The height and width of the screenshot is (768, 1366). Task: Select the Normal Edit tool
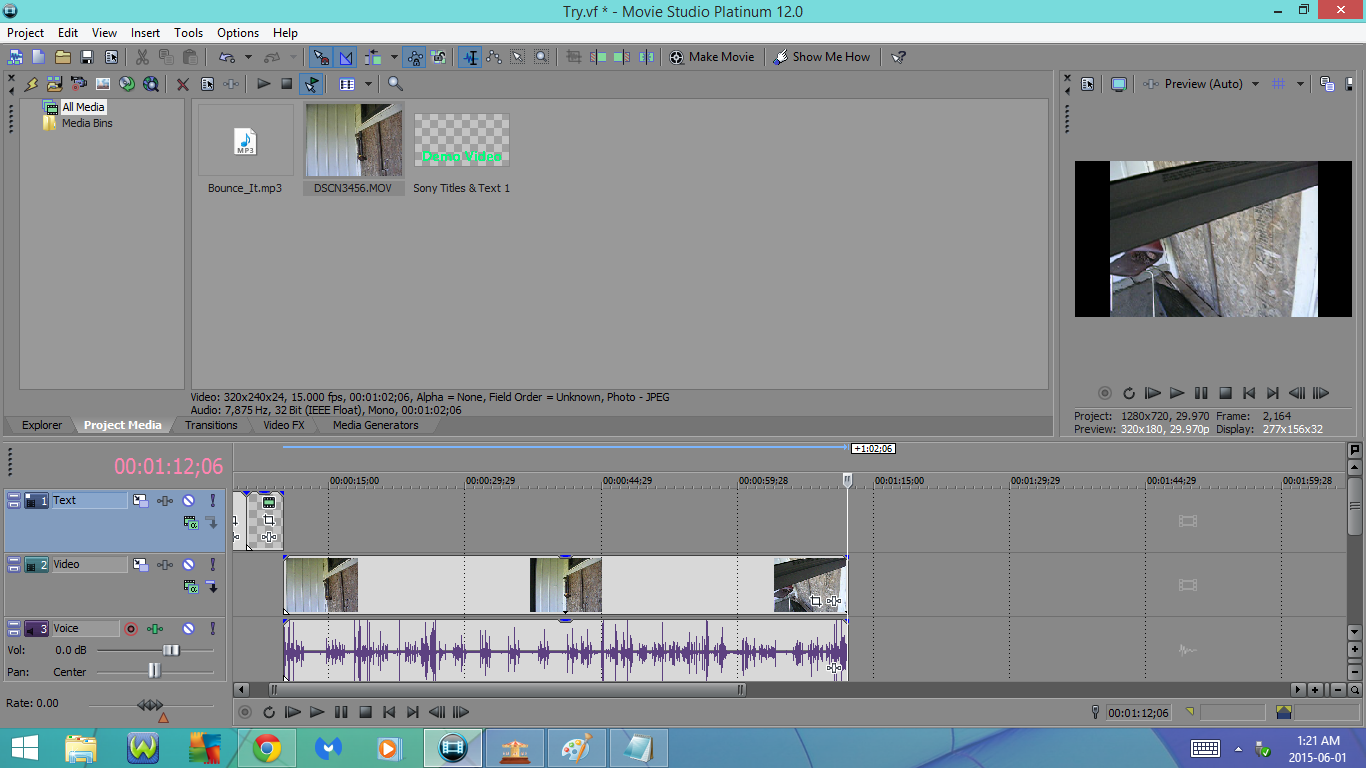click(470, 57)
